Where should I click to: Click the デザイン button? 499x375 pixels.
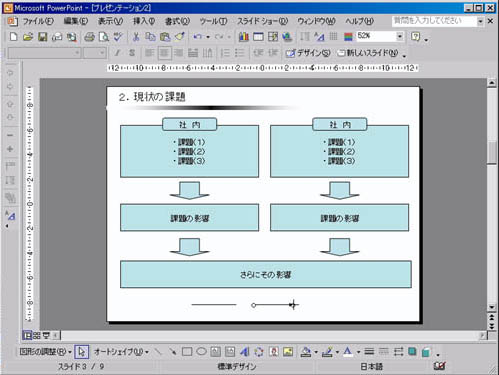click(x=308, y=53)
